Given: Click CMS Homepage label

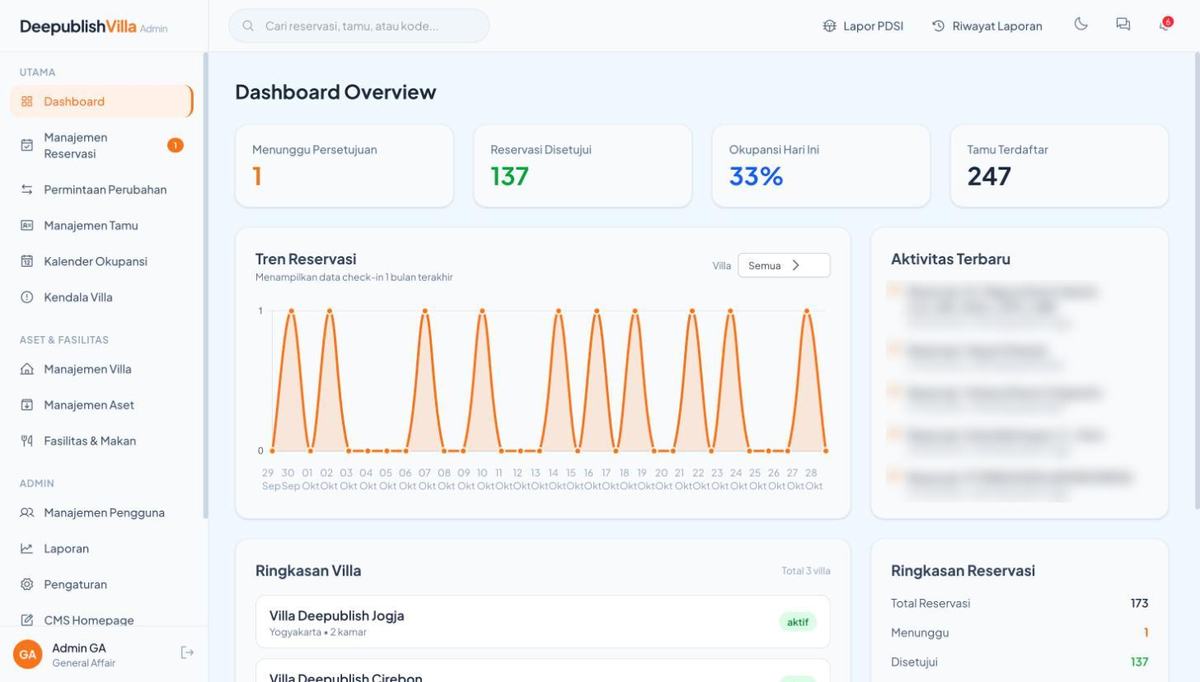Looking at the screenshot, I should 89,620.
